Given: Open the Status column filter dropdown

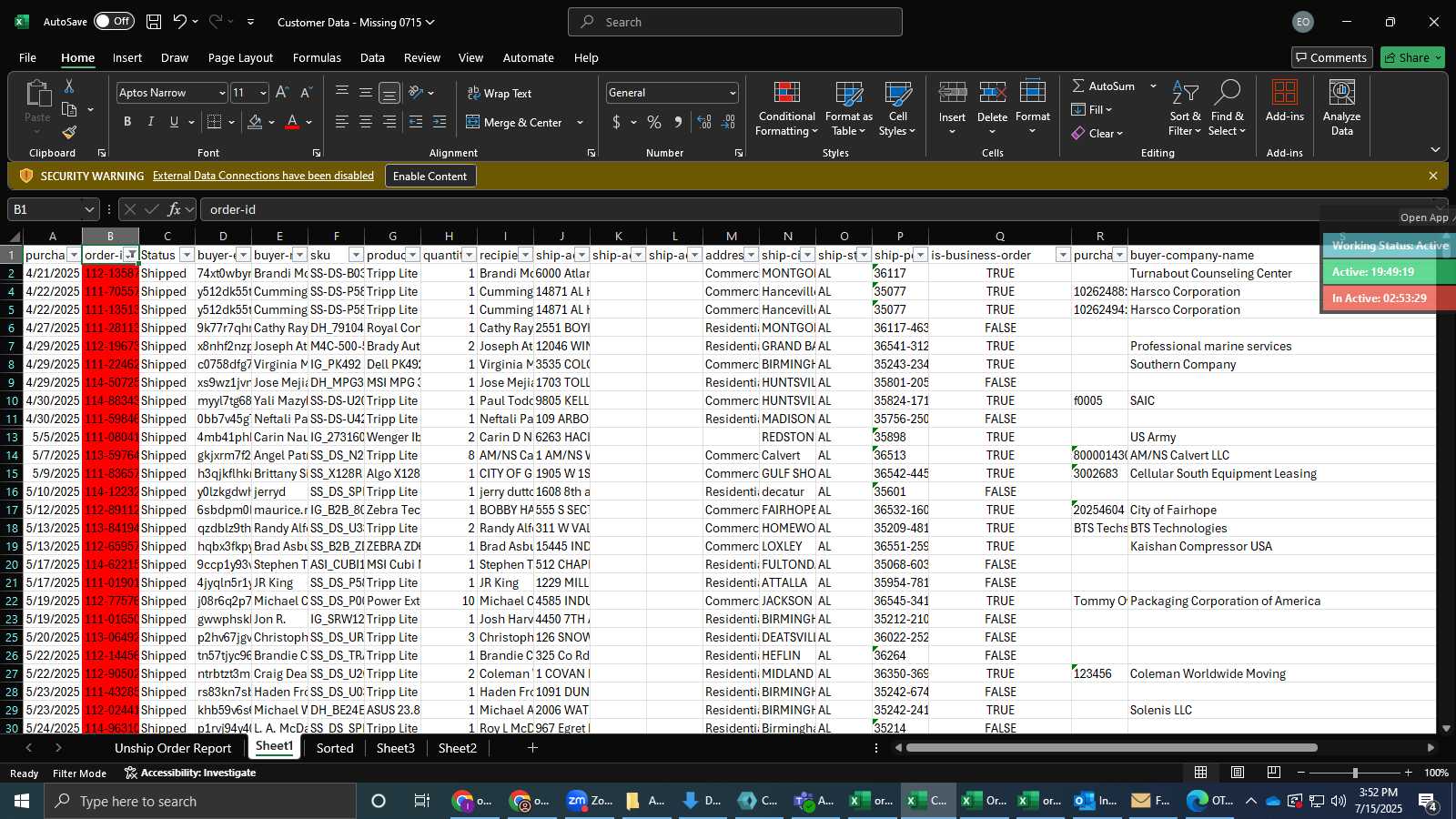Looking at the screenshot, I should pos(187,255).
